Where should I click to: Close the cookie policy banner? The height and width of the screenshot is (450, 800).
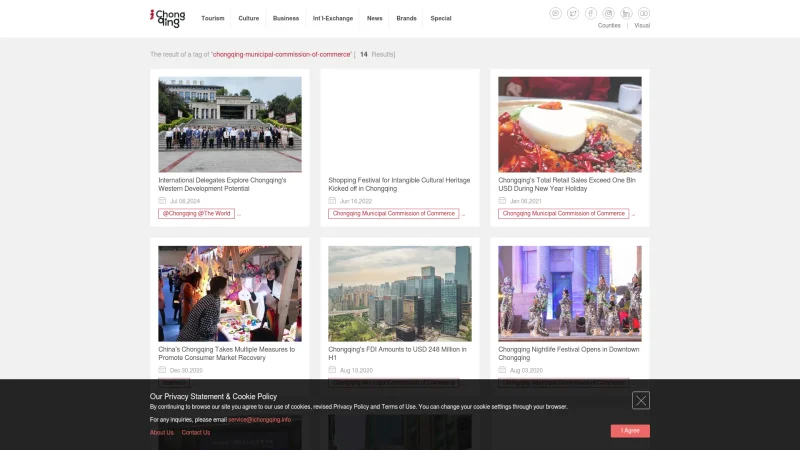click(641, 400)
